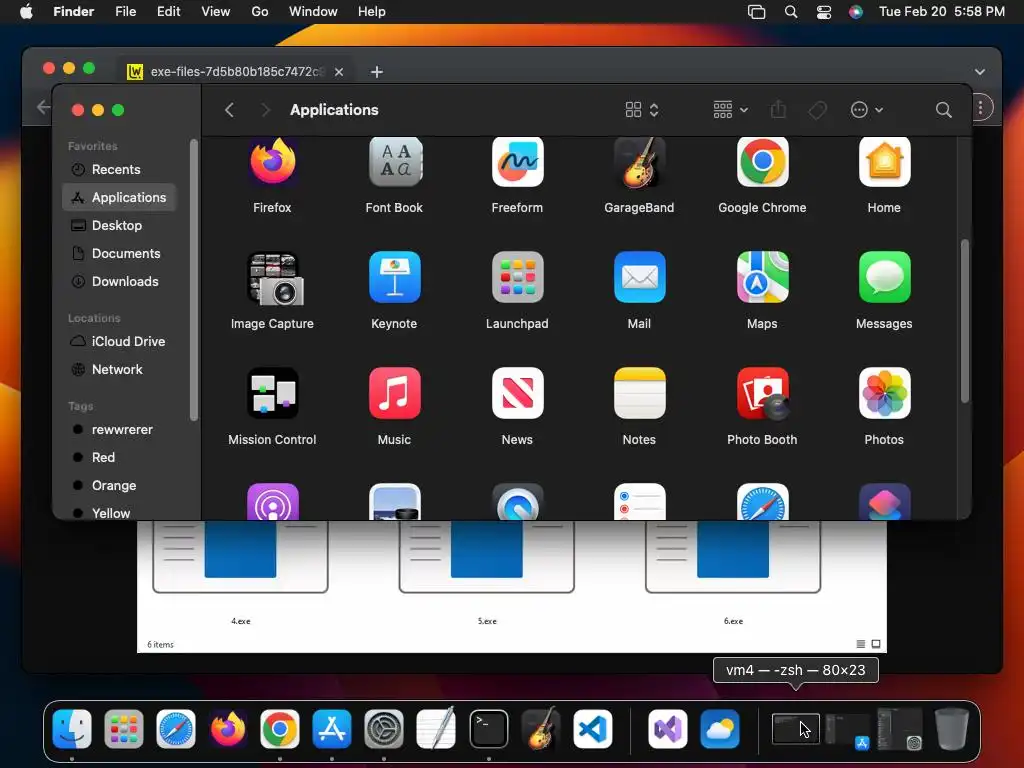
Task: Select Documents in the sidebar
Action: (x=120, y=253)
